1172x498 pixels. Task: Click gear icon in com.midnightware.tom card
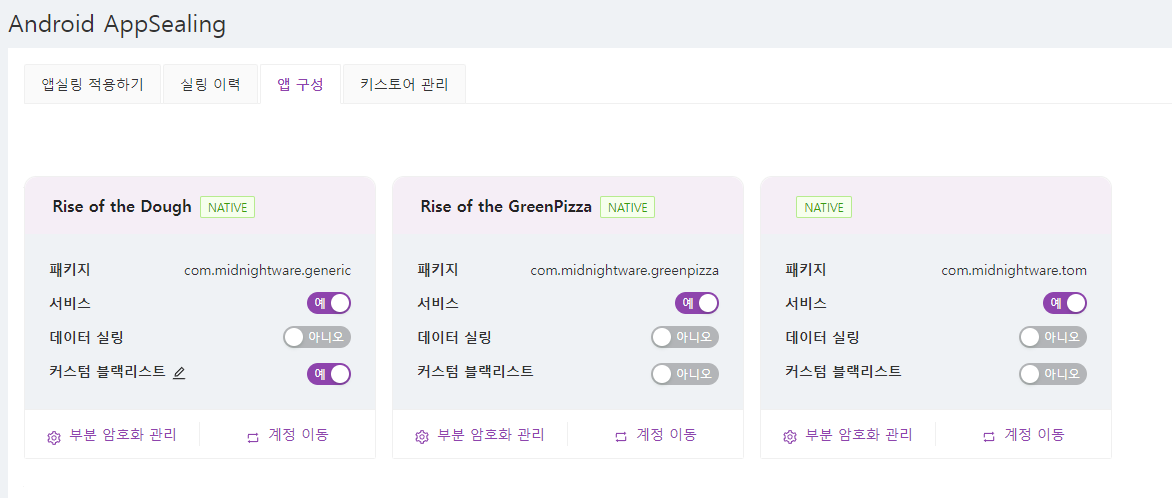point(790,436)
